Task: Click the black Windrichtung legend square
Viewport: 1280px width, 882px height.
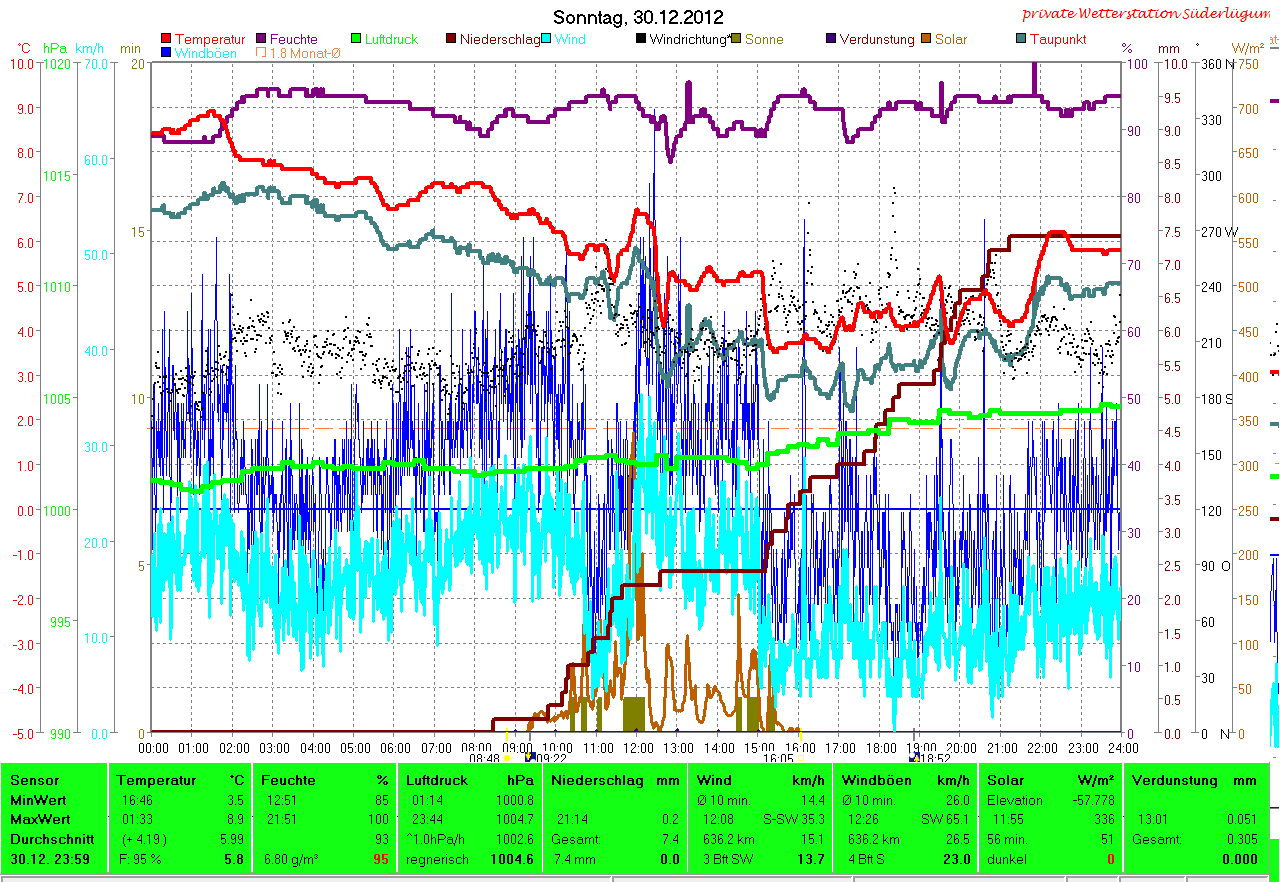Action: click(641, 39)
